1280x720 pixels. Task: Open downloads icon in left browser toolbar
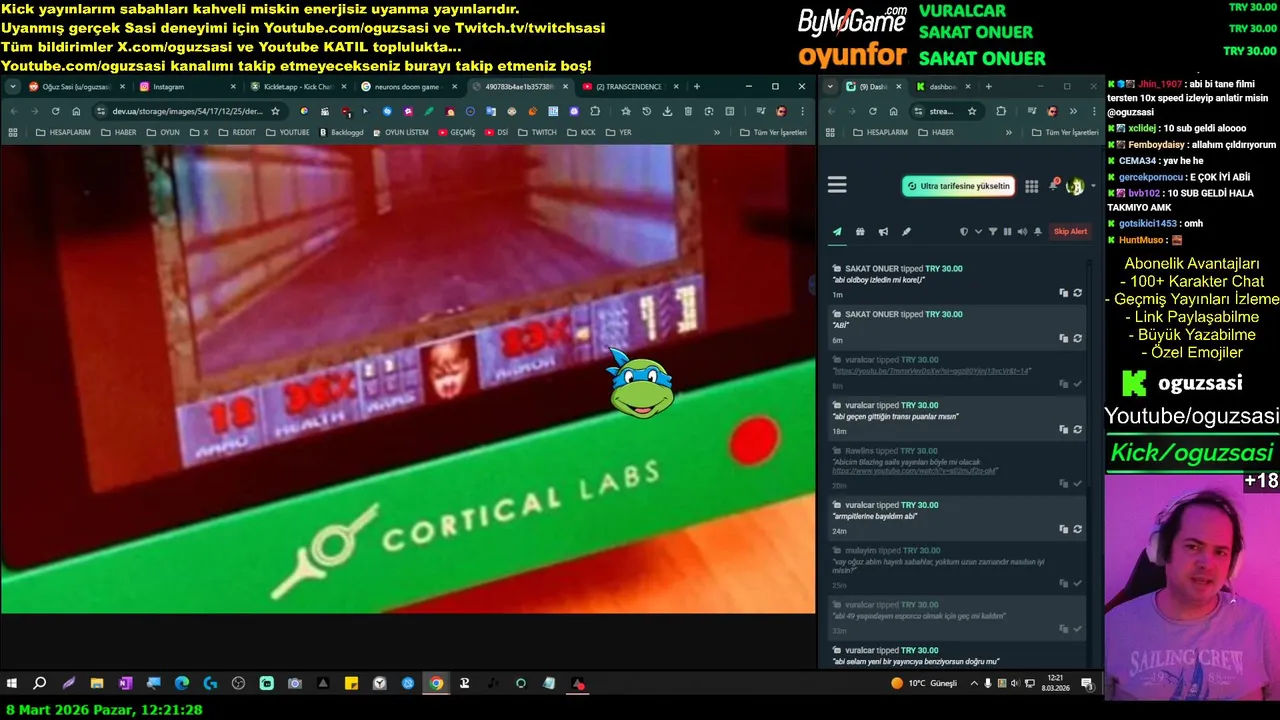coord(667,111)
